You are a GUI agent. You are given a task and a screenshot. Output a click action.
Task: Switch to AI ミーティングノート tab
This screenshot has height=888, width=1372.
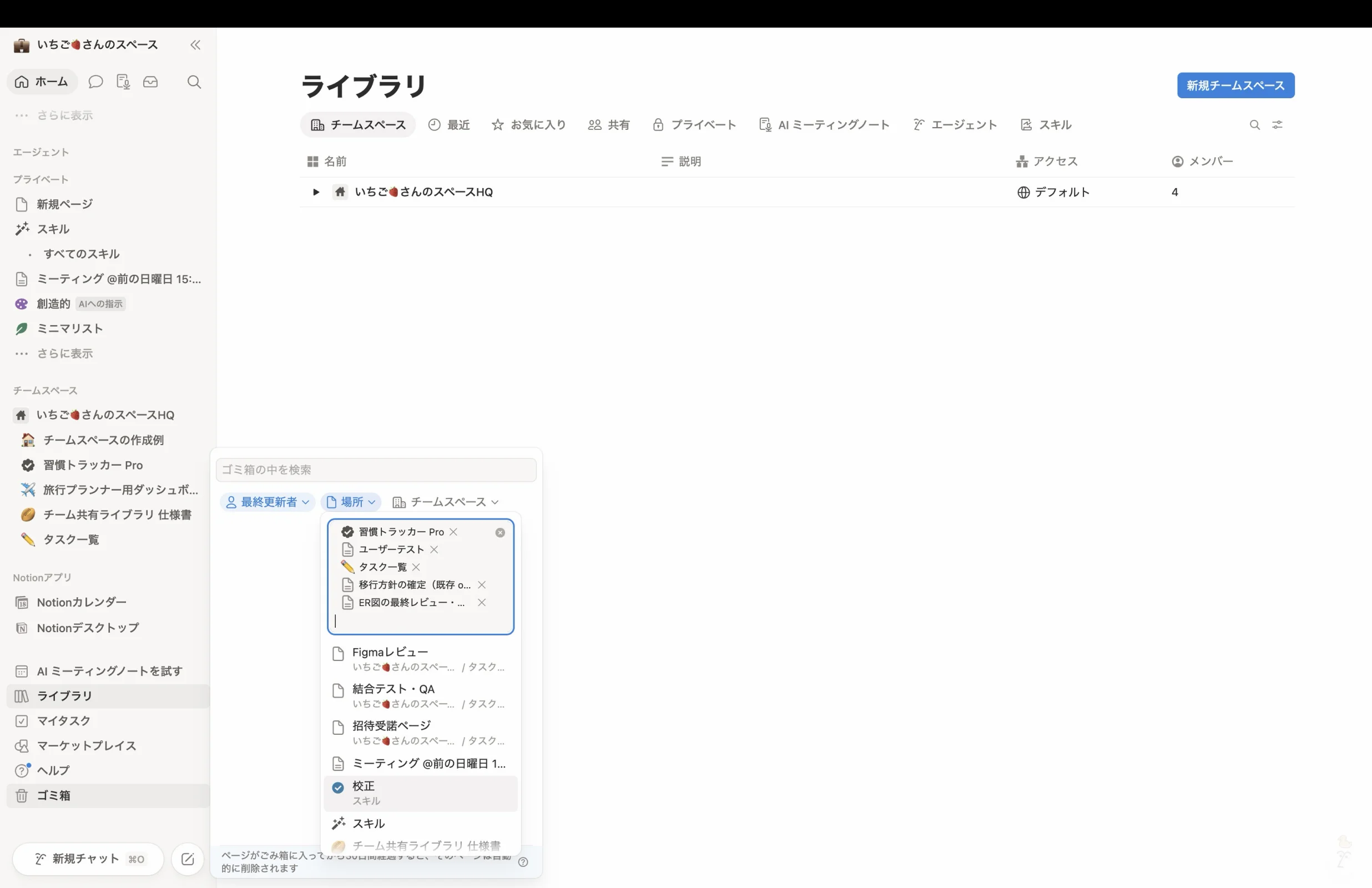(x=824, y=125)
